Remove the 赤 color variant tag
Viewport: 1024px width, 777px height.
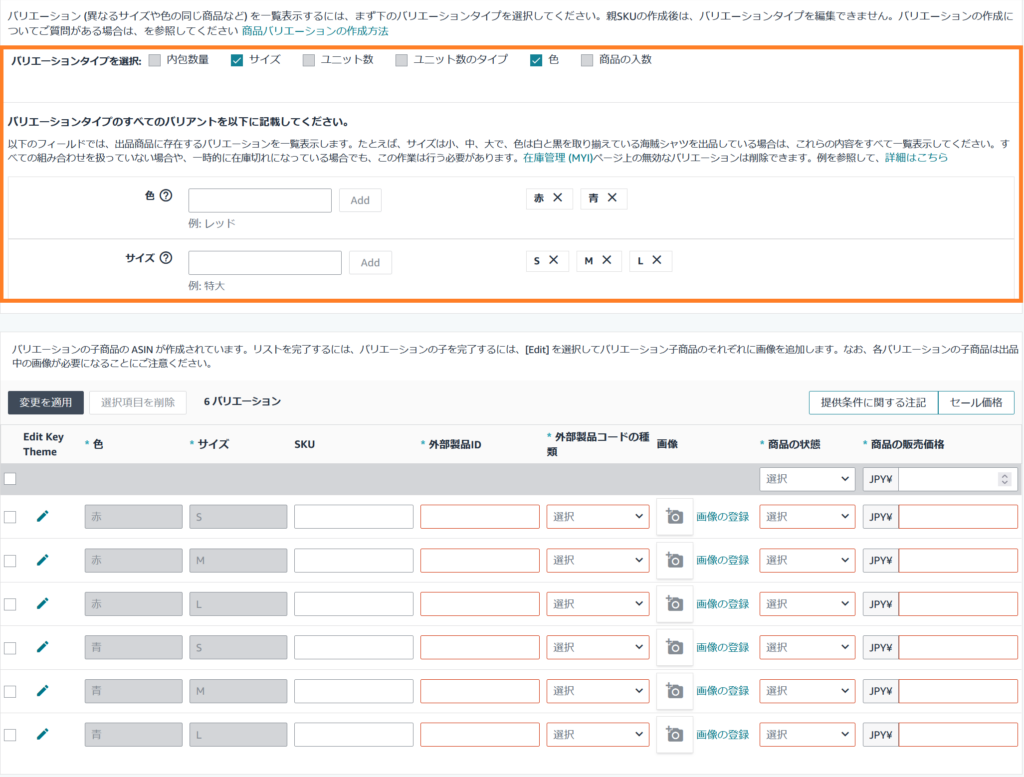pos(558,198)
